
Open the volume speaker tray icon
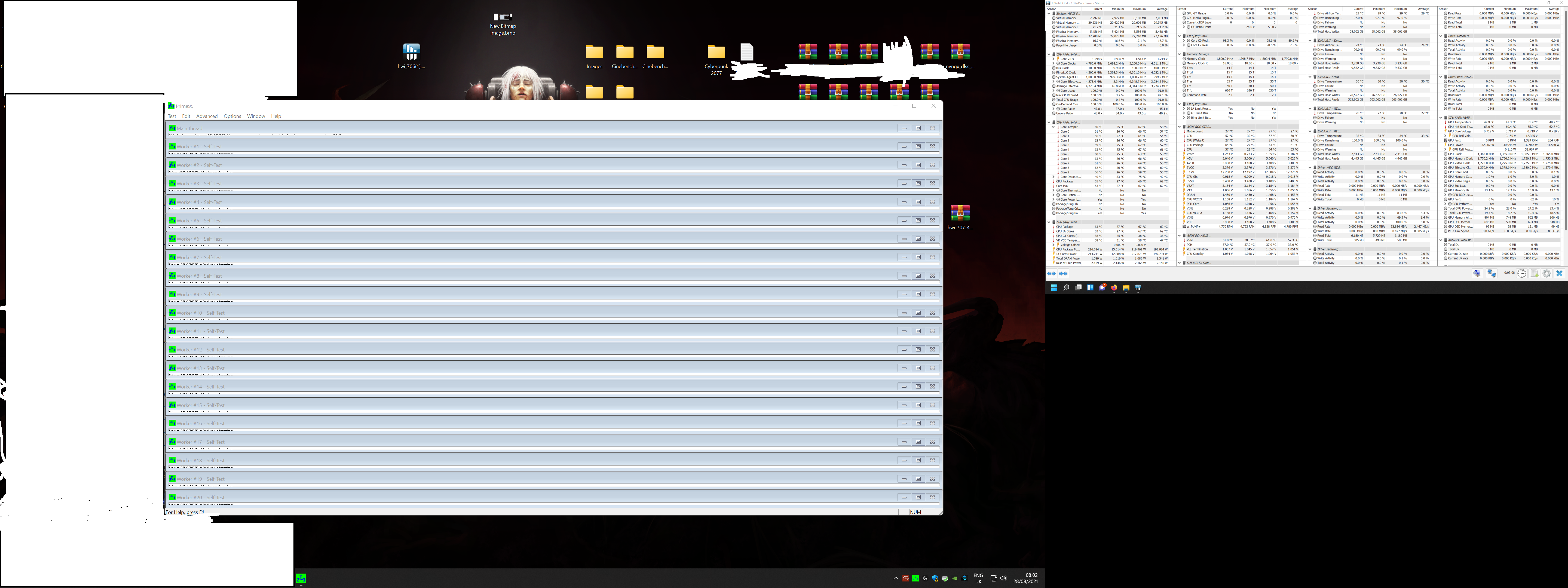(1003, 578)
